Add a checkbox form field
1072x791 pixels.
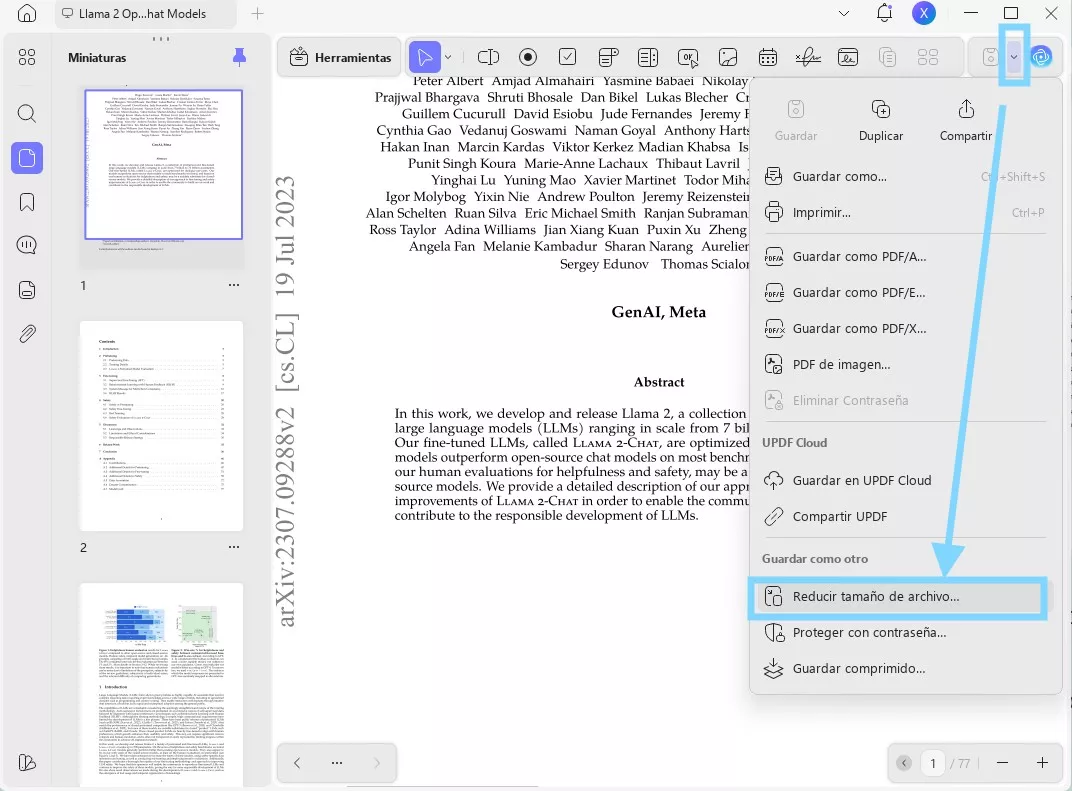pyautogui.click(x=567, y=57)
